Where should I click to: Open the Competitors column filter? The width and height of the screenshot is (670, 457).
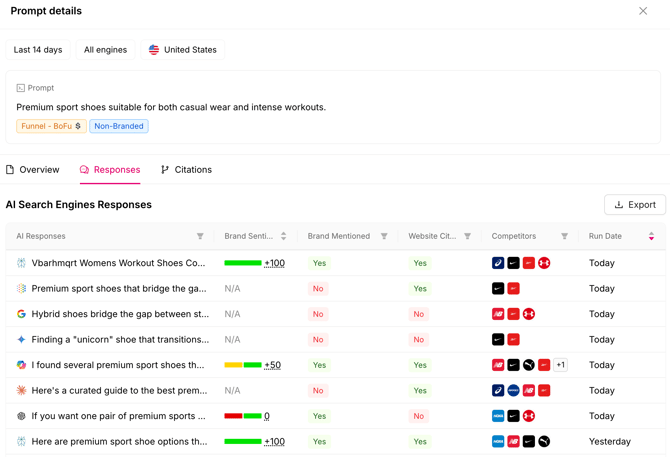pyautogui.click(x=564, y=236)
